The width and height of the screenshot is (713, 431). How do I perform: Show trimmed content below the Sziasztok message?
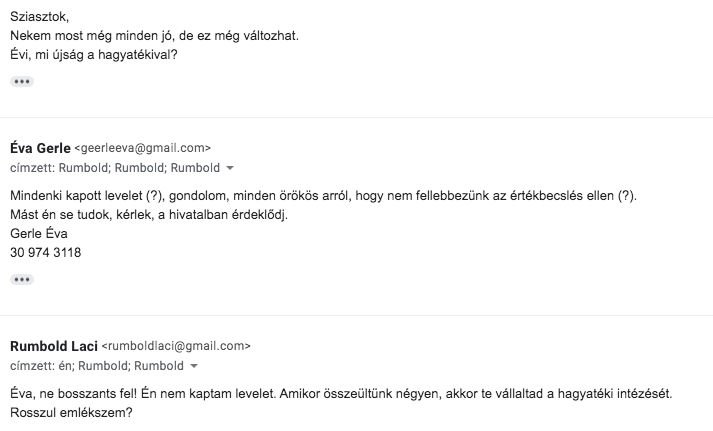click(22, 81)
